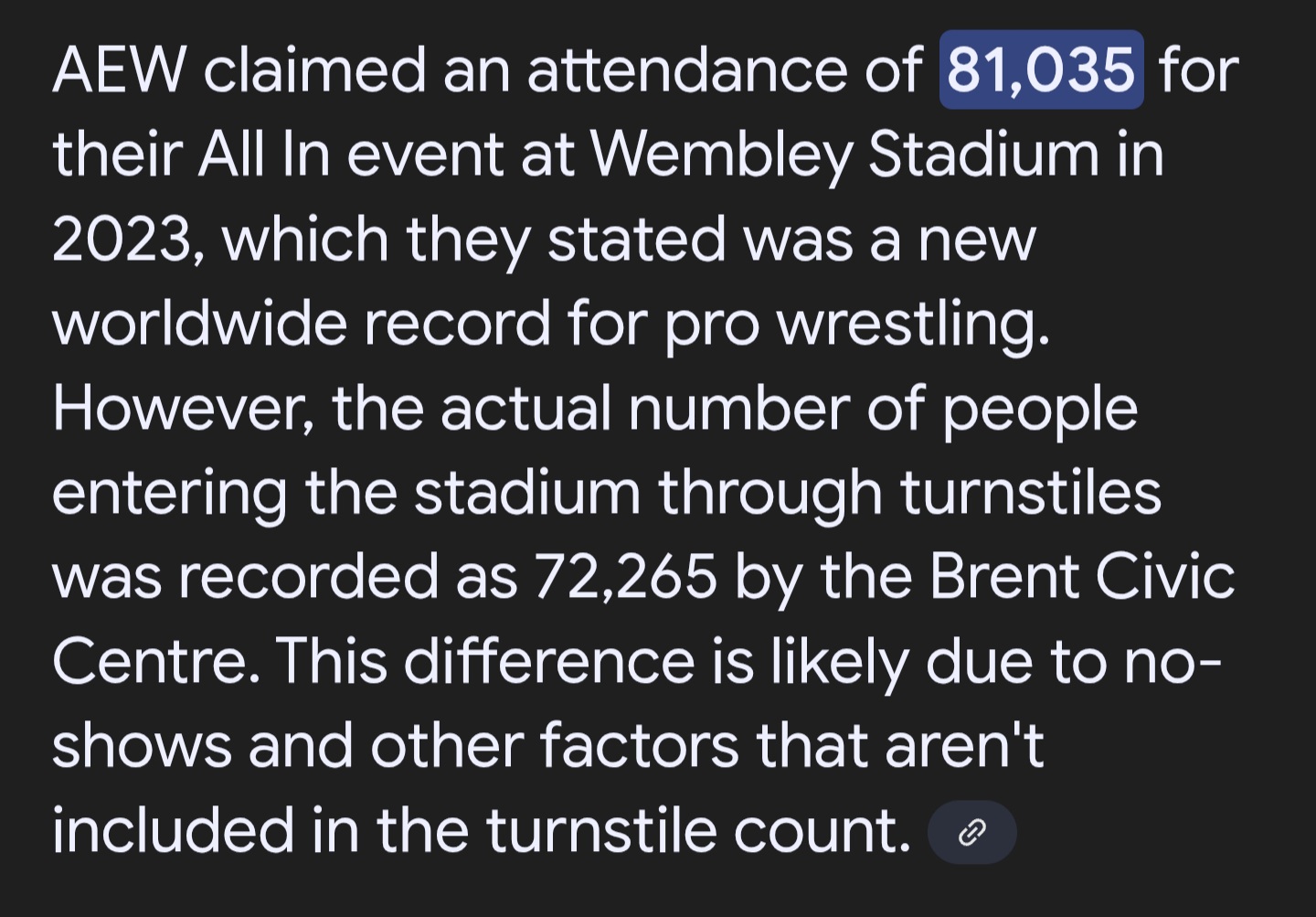The height and width of the screenshot is (917, 1316).
Task: Click the word attendance in first line
Action: coord(687,69)
